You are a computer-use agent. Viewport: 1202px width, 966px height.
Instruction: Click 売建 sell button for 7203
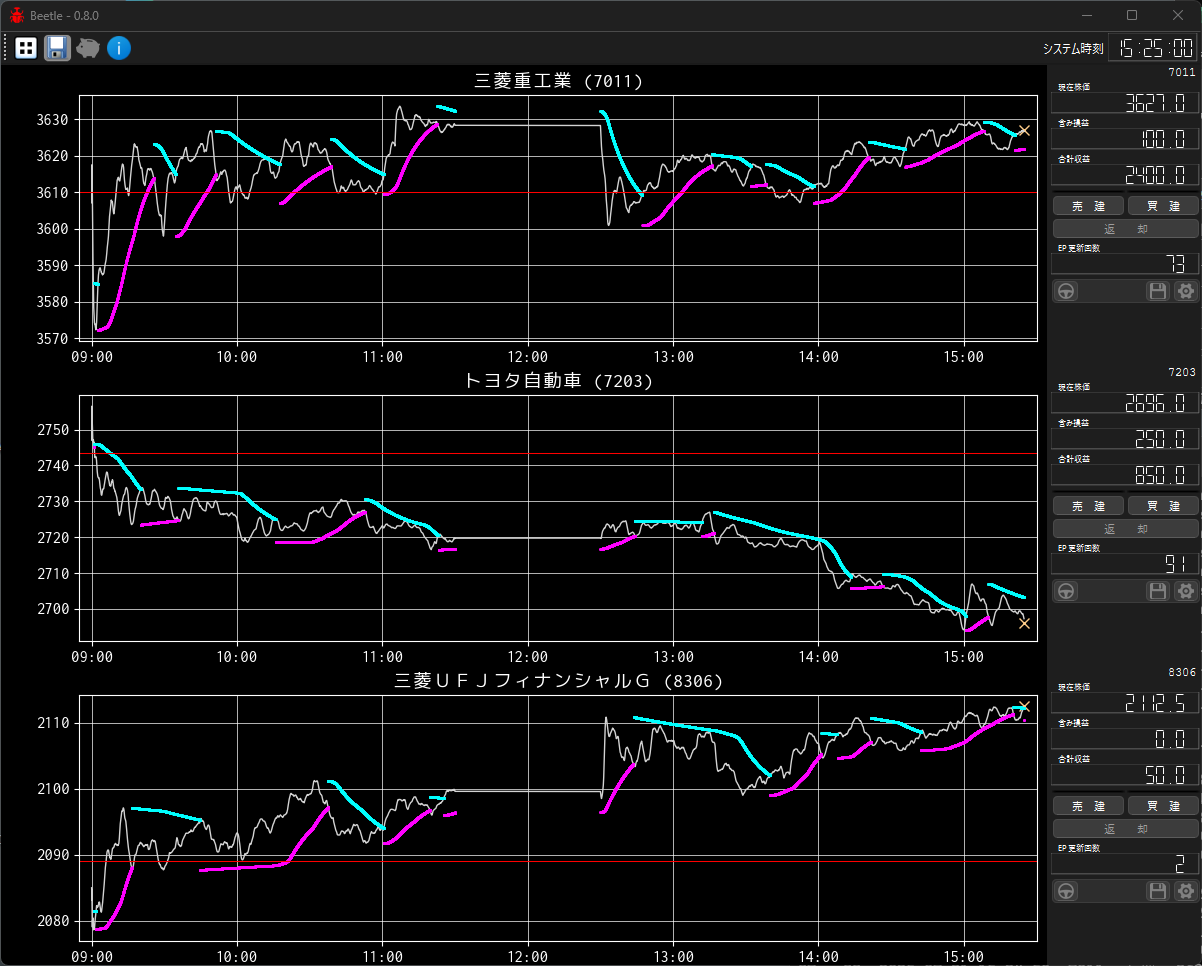[1088, 506]
